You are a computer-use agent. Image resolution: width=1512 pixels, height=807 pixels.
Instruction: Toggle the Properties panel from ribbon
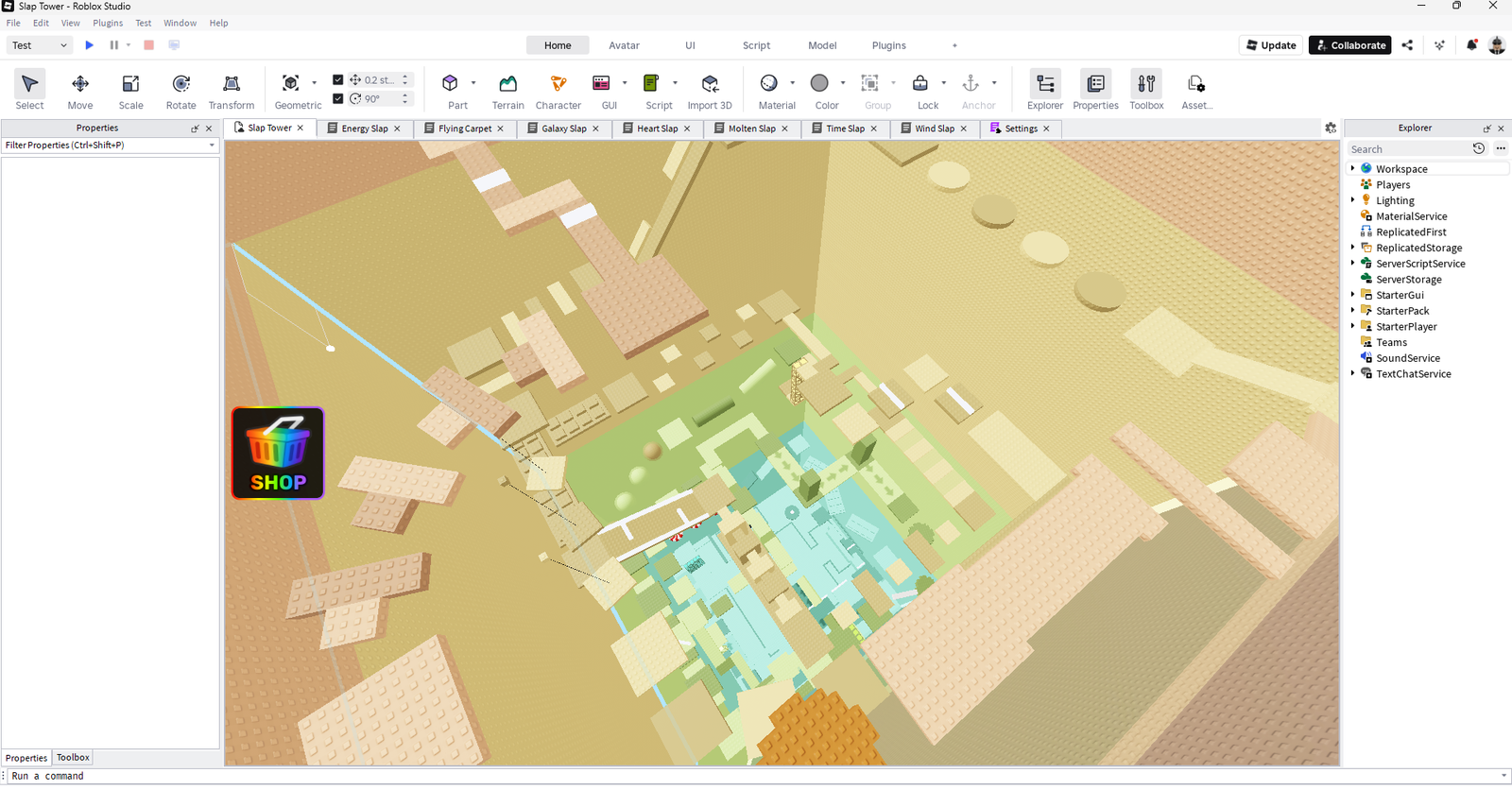click(1095, 91)
